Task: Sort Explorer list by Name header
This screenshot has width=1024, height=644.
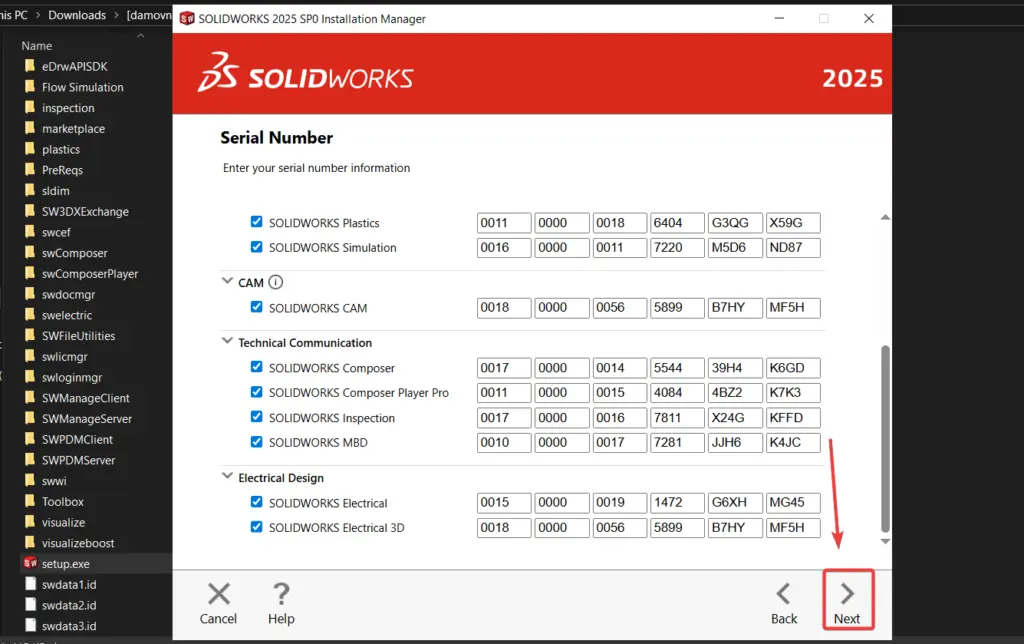Action: tap(37, 46)
